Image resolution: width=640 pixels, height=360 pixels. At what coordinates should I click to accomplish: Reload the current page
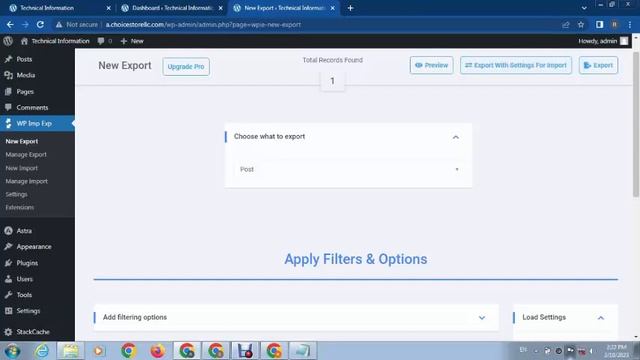click(x=40, y=24)
